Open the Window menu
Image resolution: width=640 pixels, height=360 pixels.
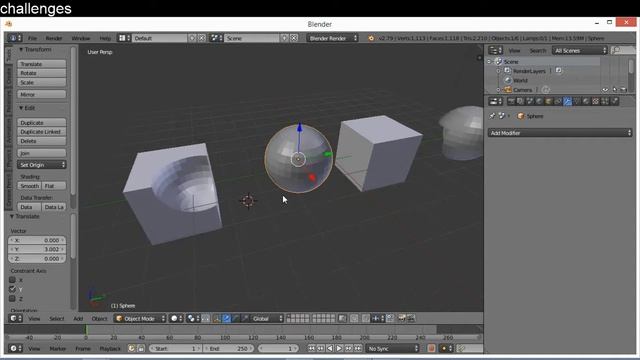(x=81, y=38)
